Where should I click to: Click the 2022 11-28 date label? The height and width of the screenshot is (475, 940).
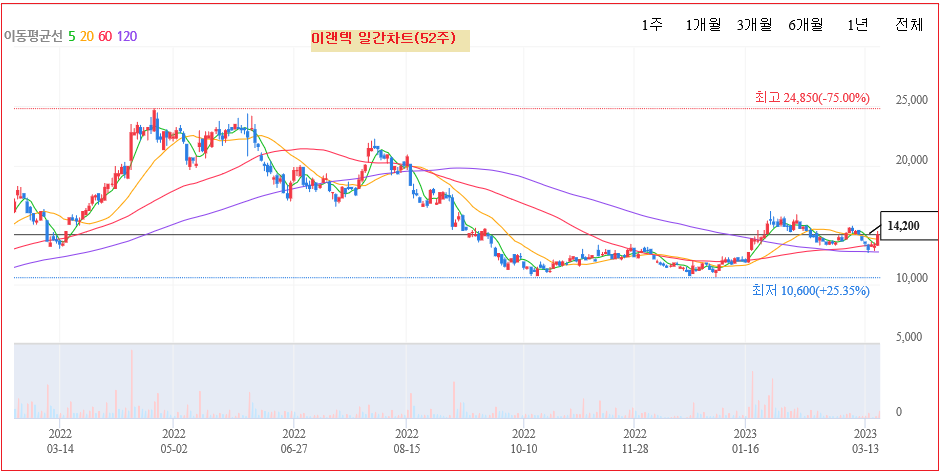point(635,440)
